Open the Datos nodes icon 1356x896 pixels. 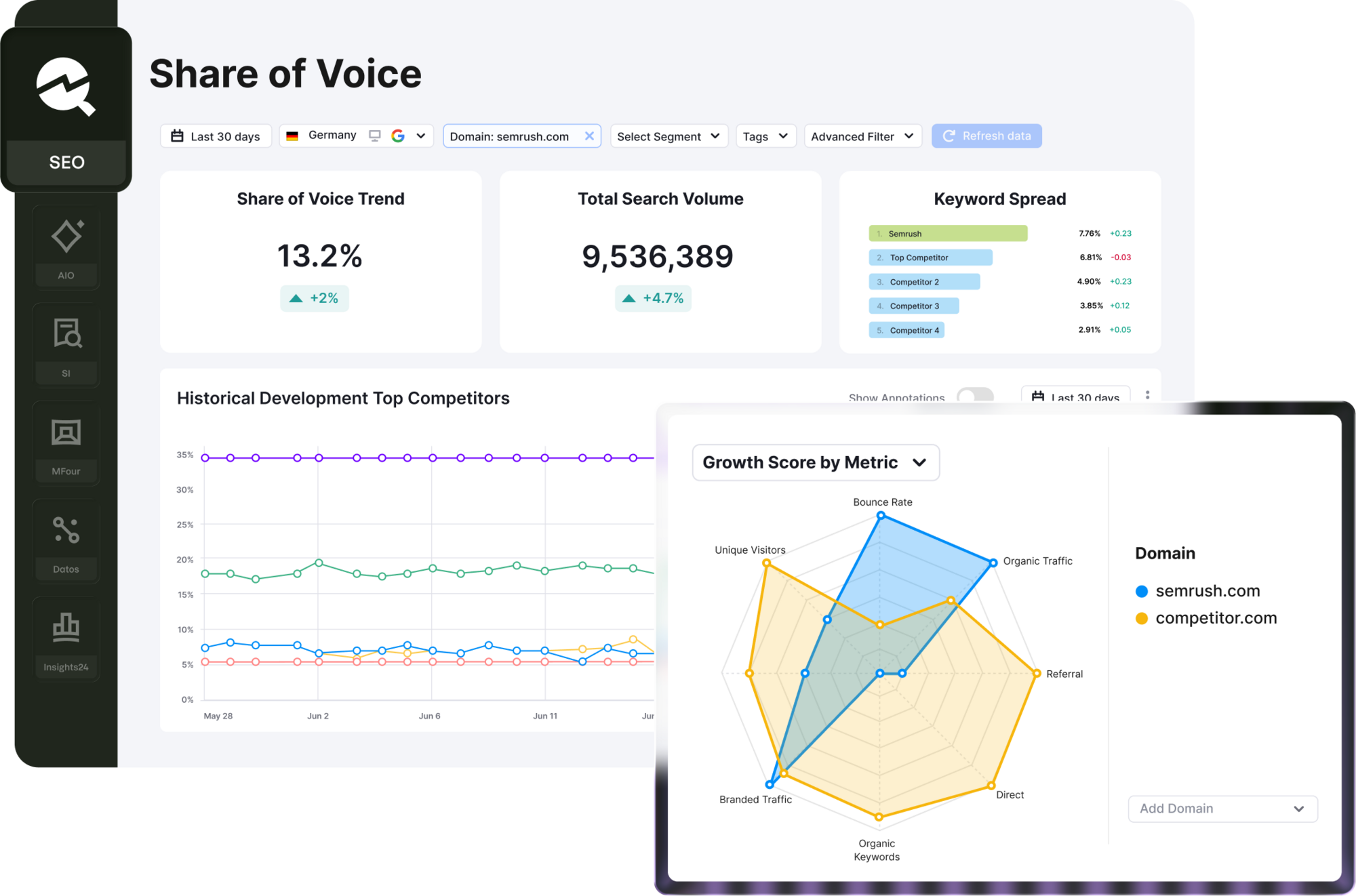[66, 530]
